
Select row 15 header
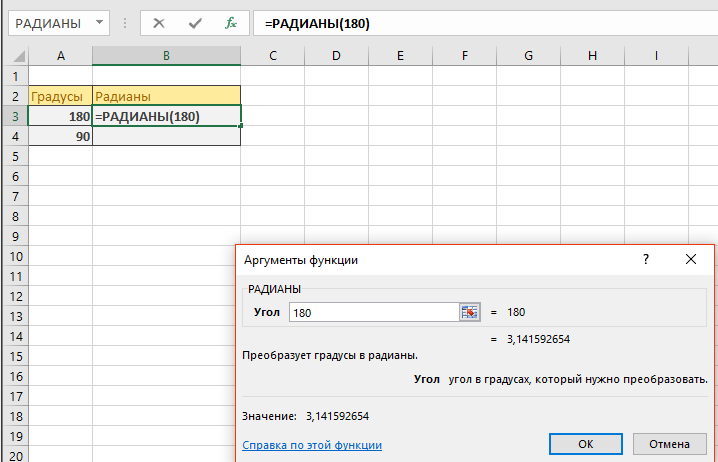click(x=16, y=356)
